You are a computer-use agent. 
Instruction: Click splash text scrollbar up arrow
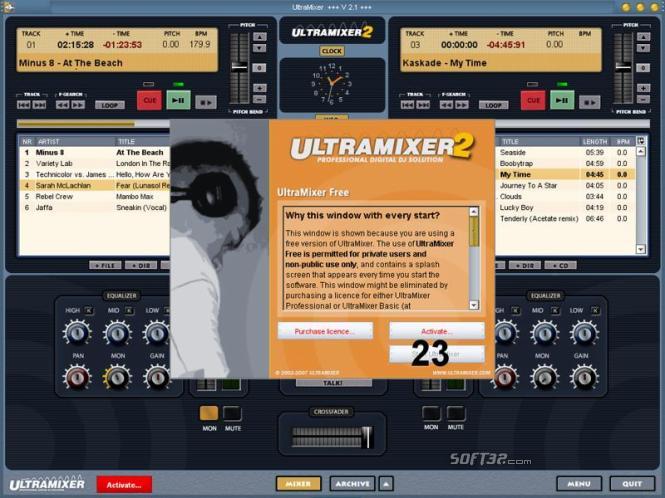(474, 211)
